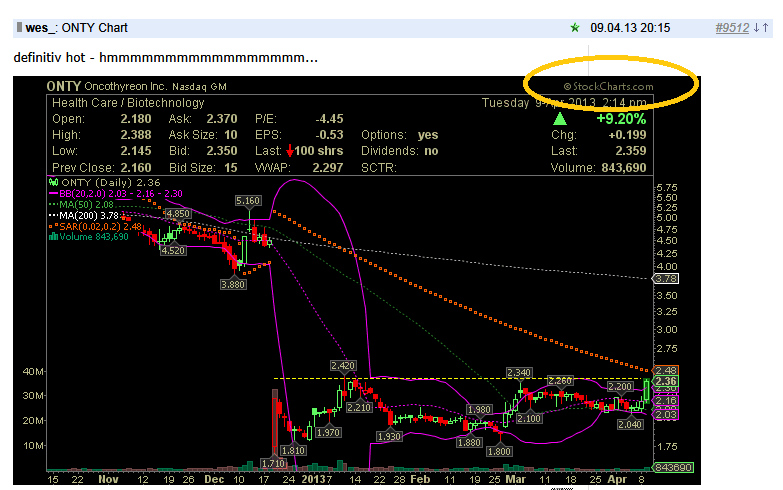This screenshot has width=783, height=490.
Task: Click the 5.160 peak price label
Action: pos(248,201)
